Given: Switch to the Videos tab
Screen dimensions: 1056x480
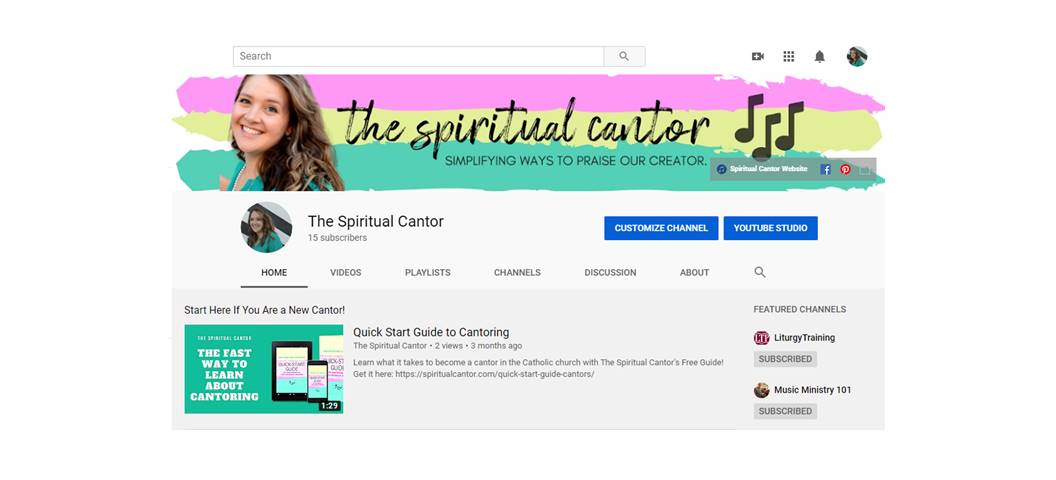Looking at the screenshot, I should coord(345,273).
